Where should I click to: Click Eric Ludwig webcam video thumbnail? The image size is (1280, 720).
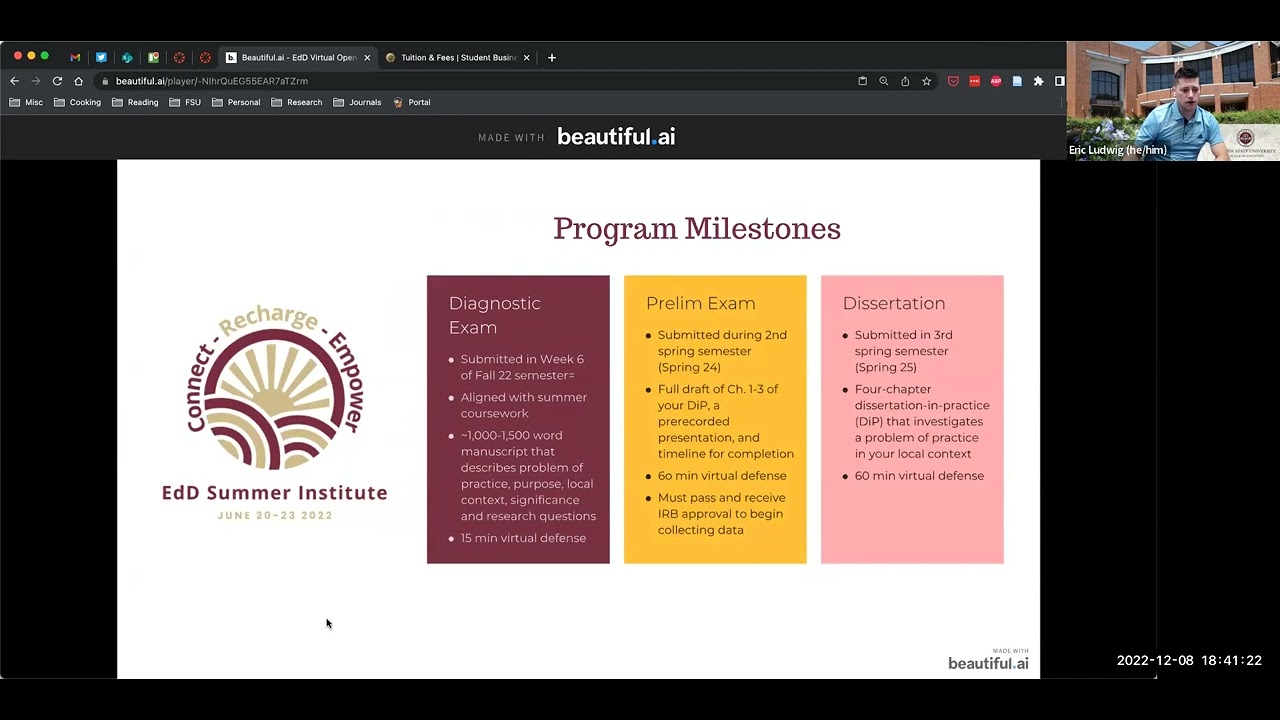tap(1173, 100)
